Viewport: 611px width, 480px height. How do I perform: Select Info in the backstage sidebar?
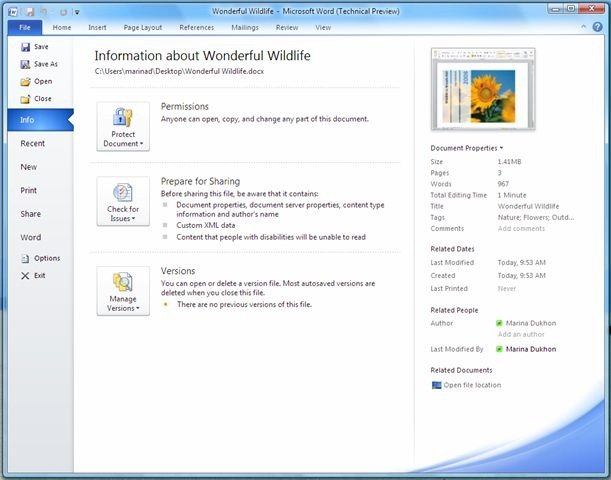point(41,120)
